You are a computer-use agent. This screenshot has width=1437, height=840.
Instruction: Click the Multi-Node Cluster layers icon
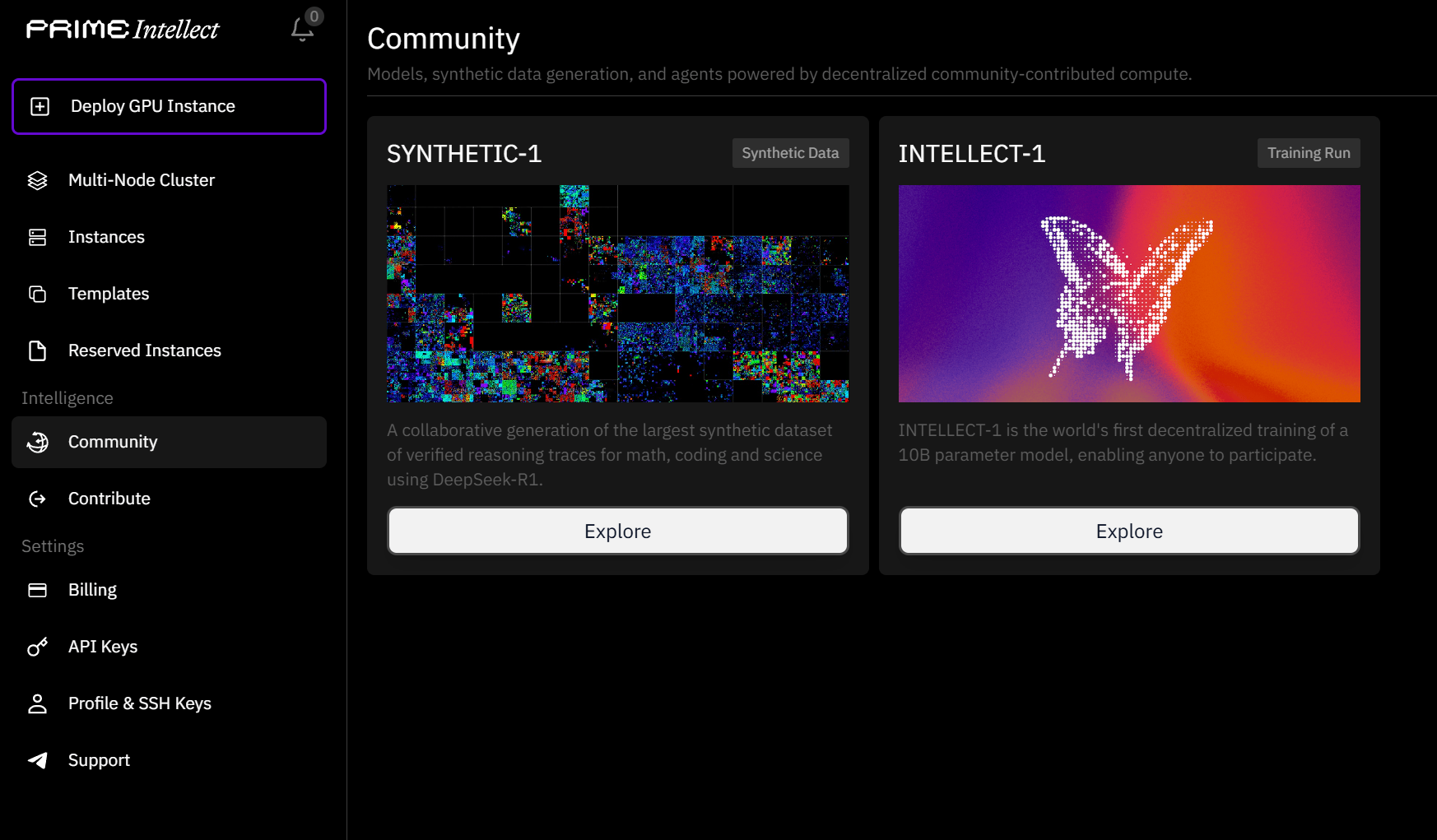[x=38, y=180]
